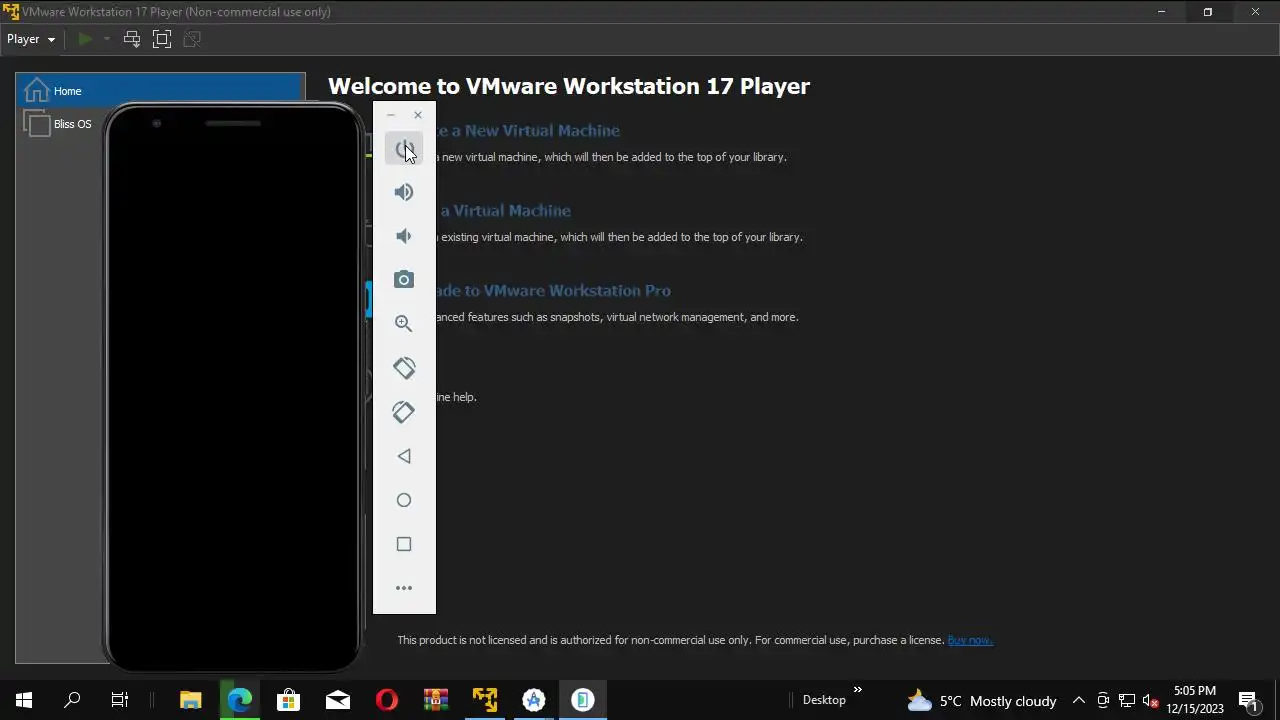The height and width of the screenshot is (720, 1280).
Task: Click Upgrade to VMware Workstation Pro link
Action: click(553, 290)
